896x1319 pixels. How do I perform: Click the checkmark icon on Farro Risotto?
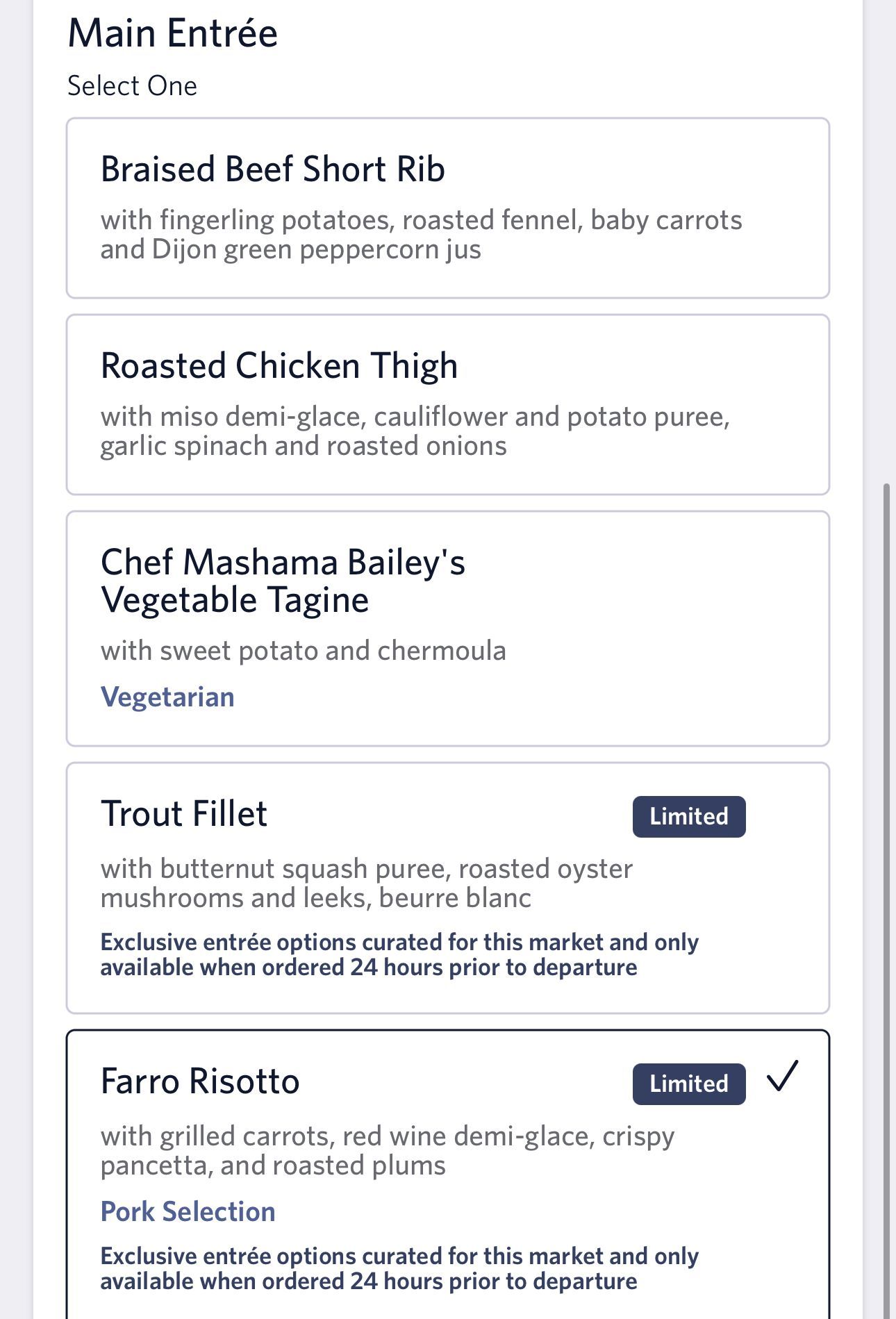pyautogui.click(x=783, y=1077)
